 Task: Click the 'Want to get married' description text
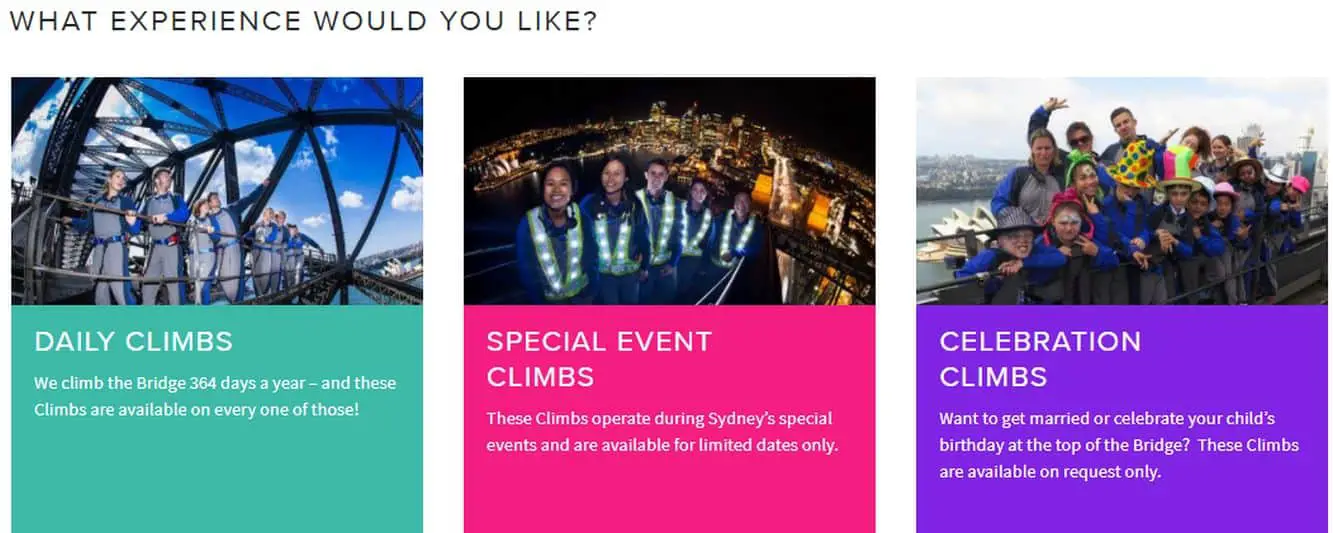[1119, 445]
